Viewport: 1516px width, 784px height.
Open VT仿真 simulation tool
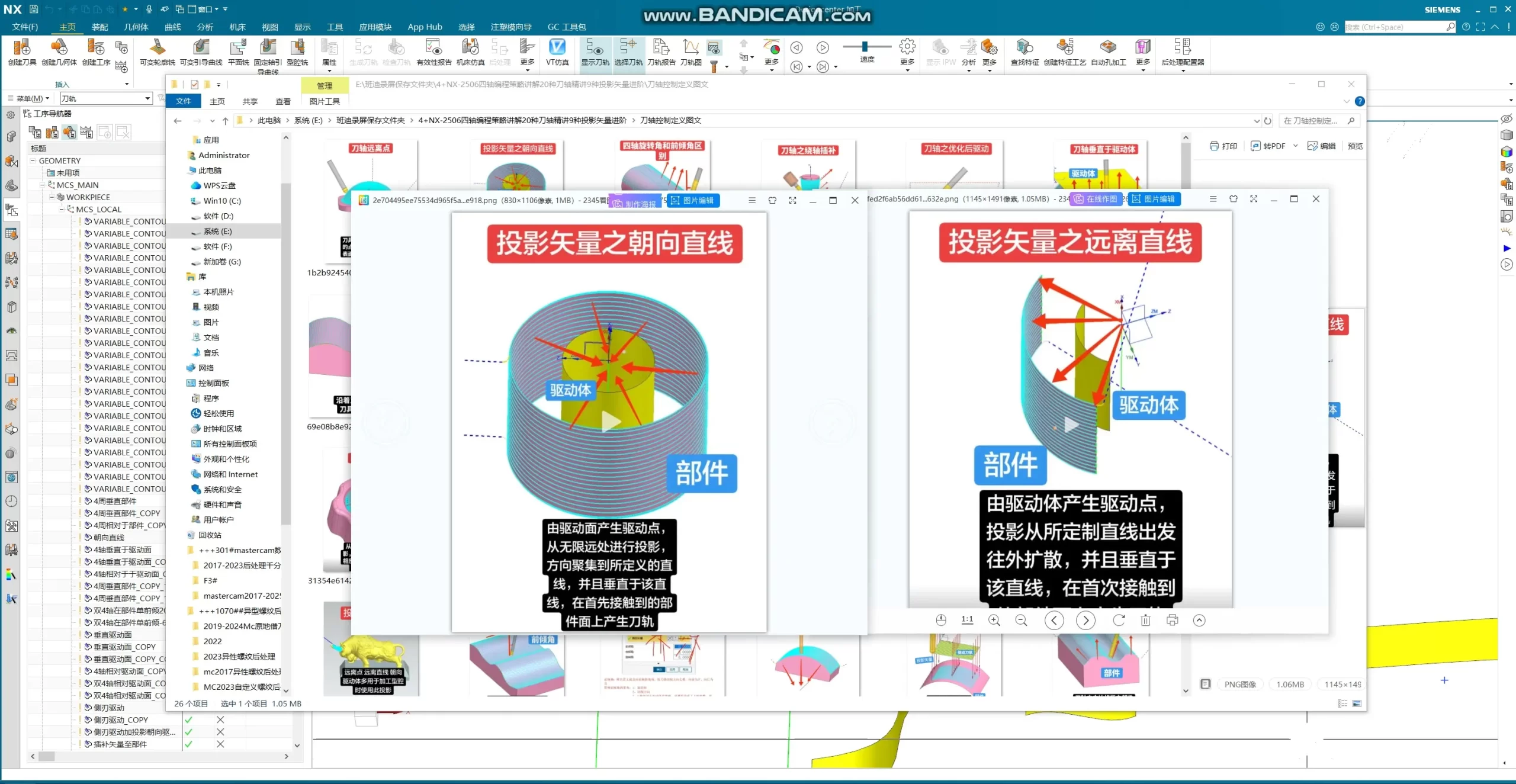557,53
